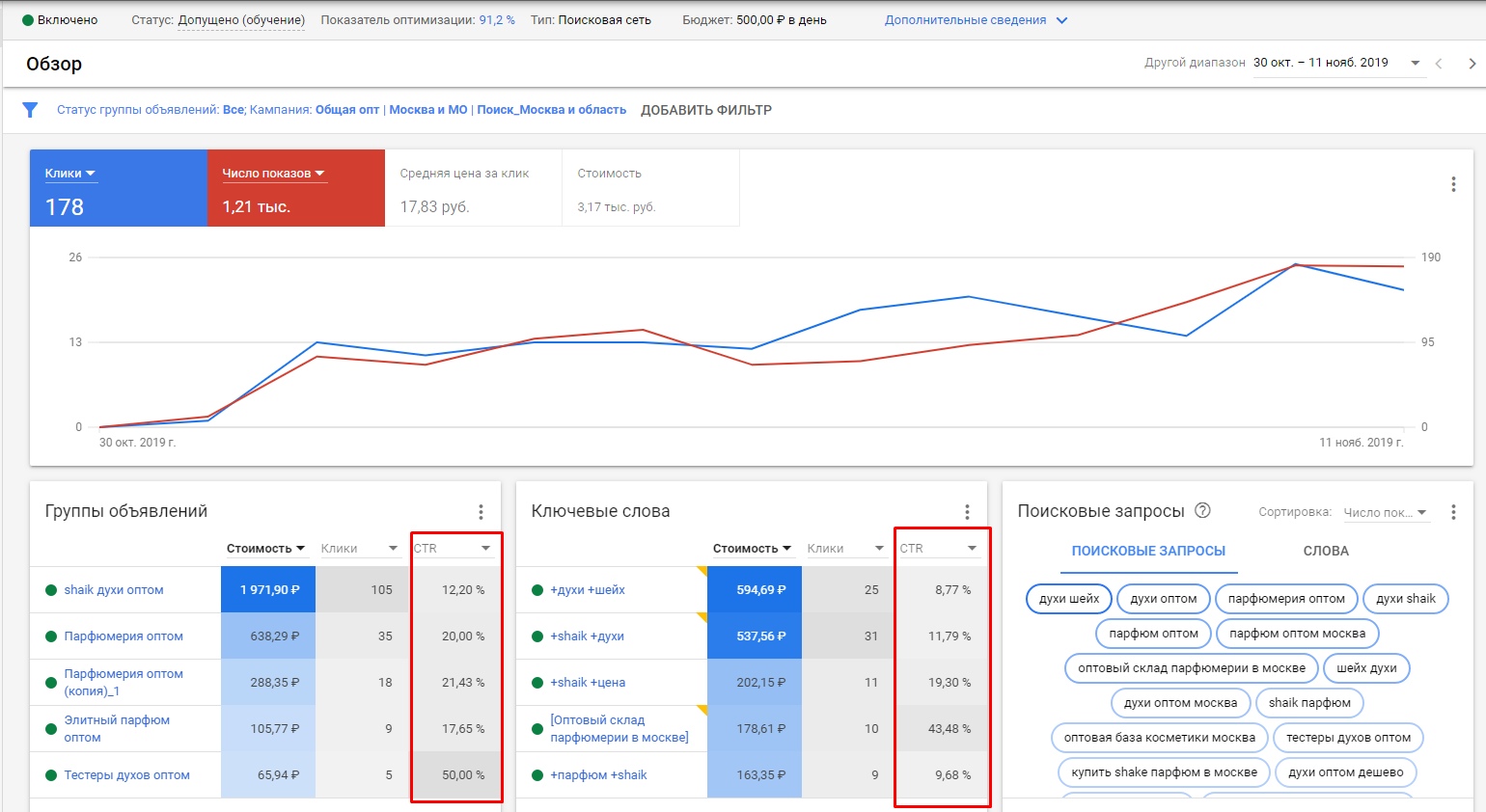Screen dimensions: 1486x812
Task: Open the Клики metric dropdown in blue tile
Action: (70, 174)
